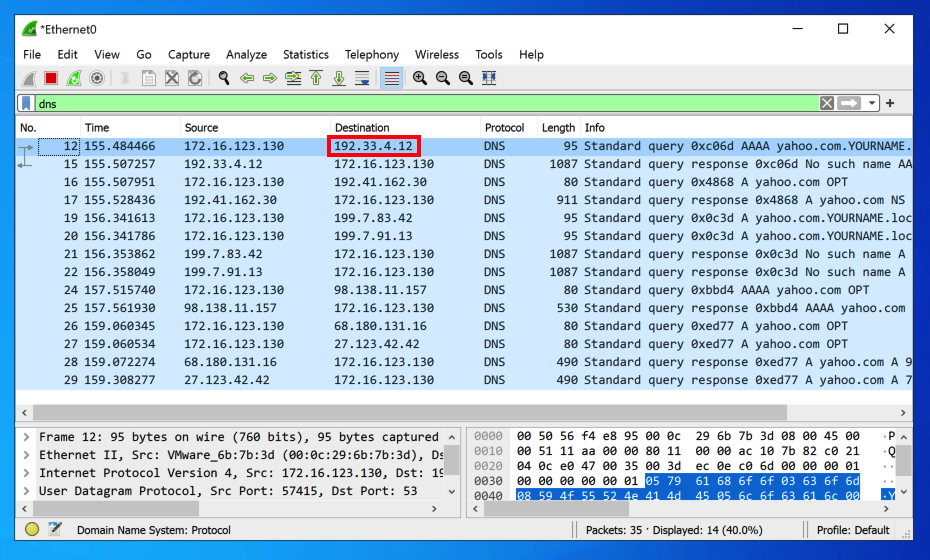Reset text to normal size

click(466, 78)
